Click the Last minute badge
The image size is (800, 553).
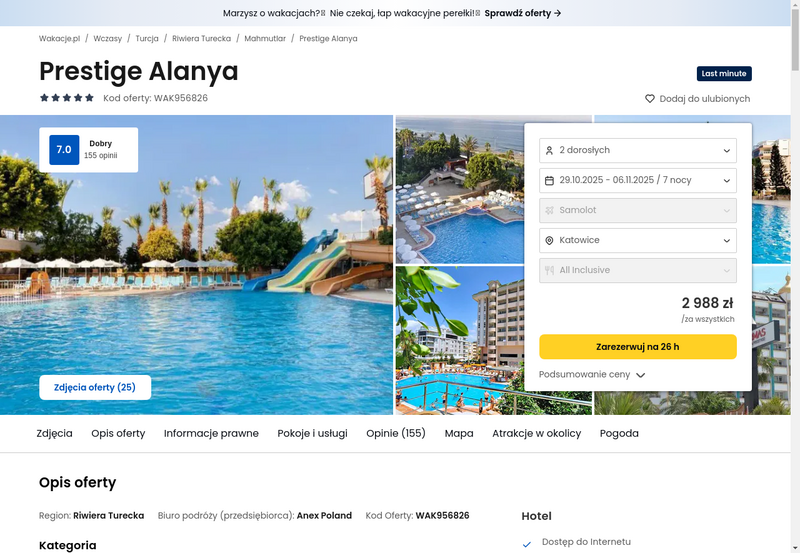pos(724,73)
